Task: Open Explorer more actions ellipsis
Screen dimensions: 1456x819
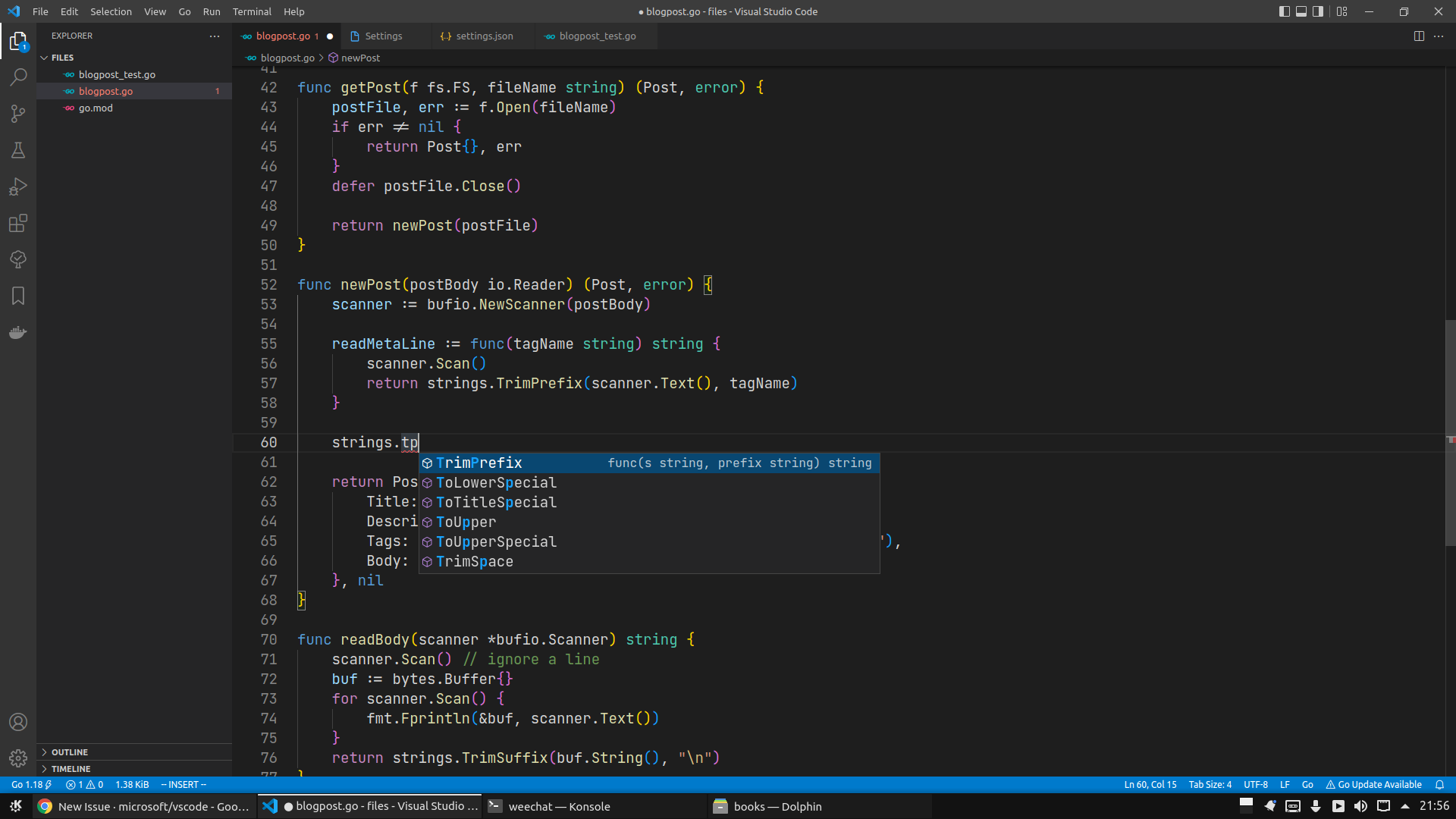Action: point(215,36)
